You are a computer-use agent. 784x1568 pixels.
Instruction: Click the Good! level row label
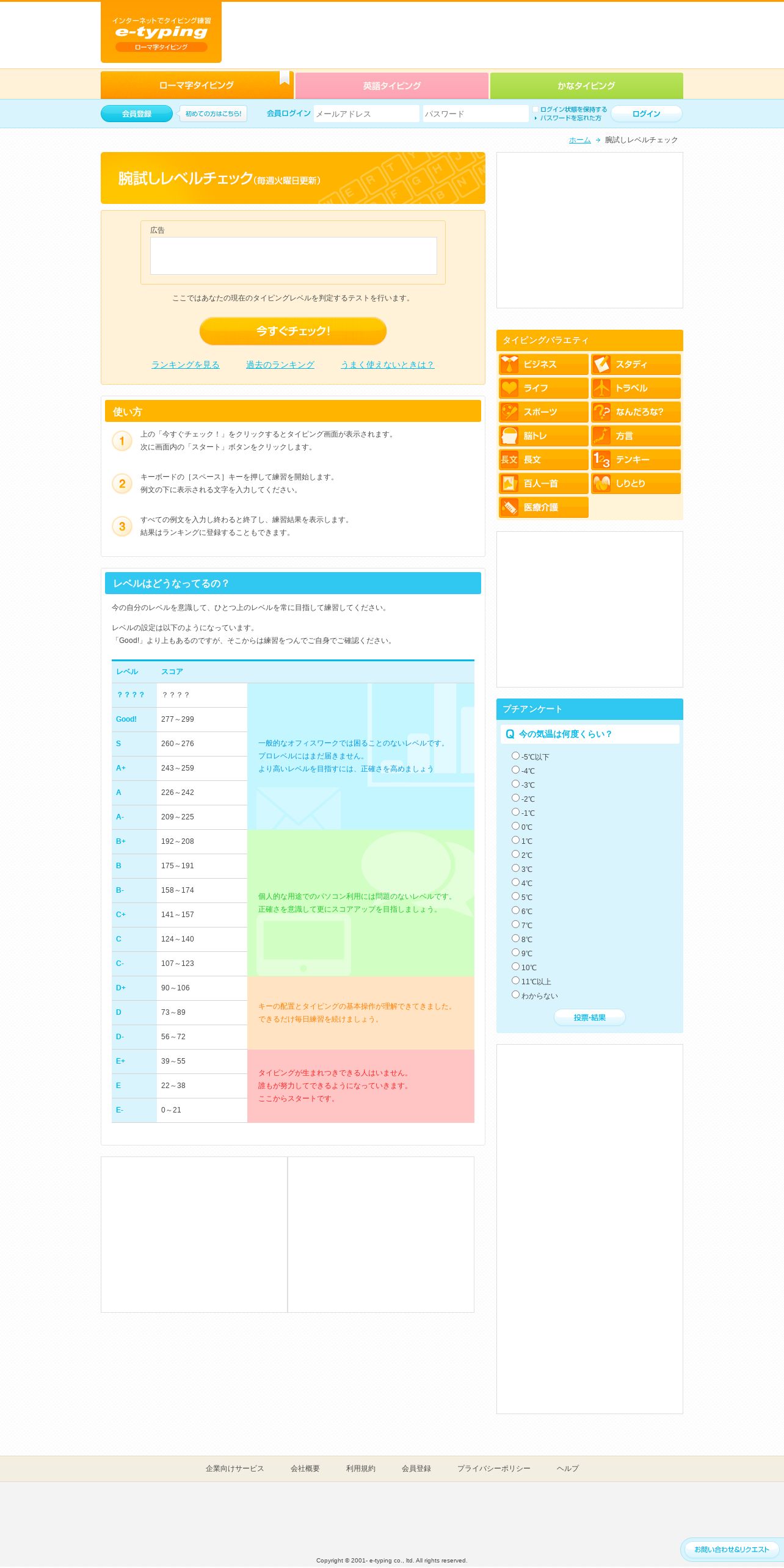(x=126, y=719)
